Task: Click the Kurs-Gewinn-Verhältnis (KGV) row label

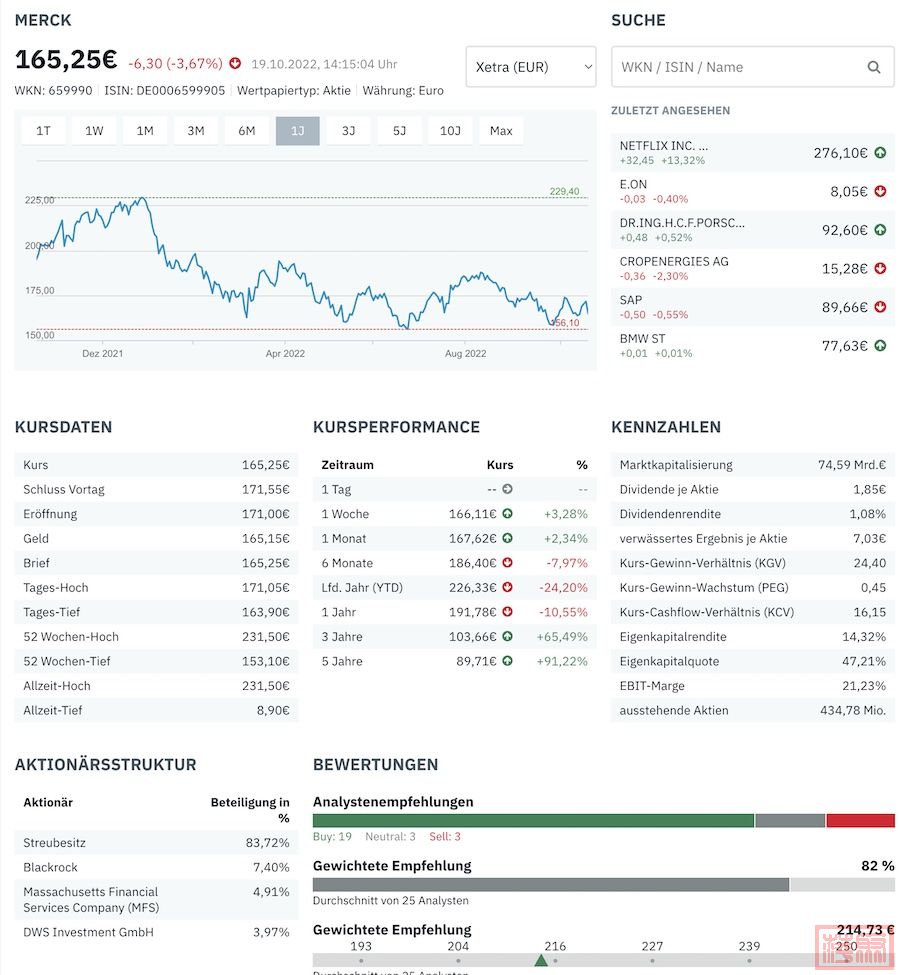Action: click(x=702, y=563)
